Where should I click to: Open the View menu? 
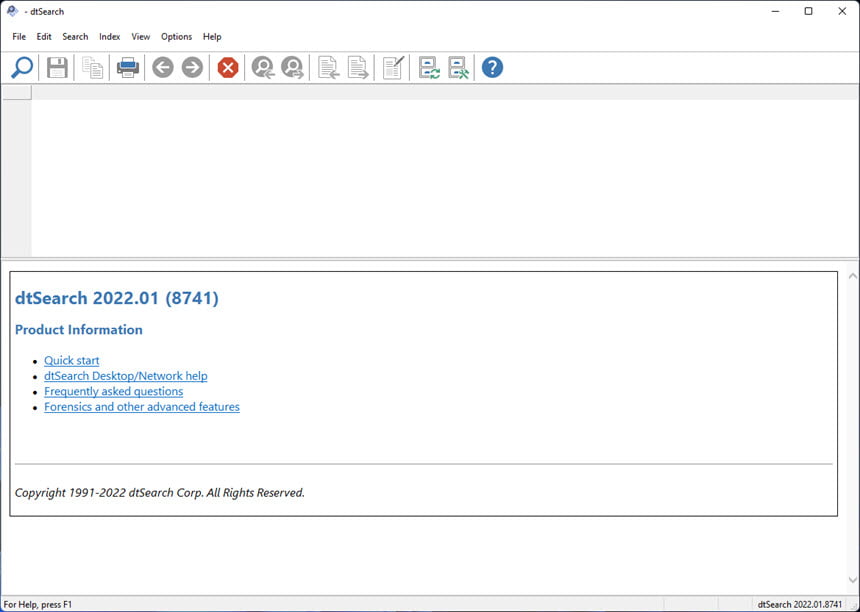[140, 37]
